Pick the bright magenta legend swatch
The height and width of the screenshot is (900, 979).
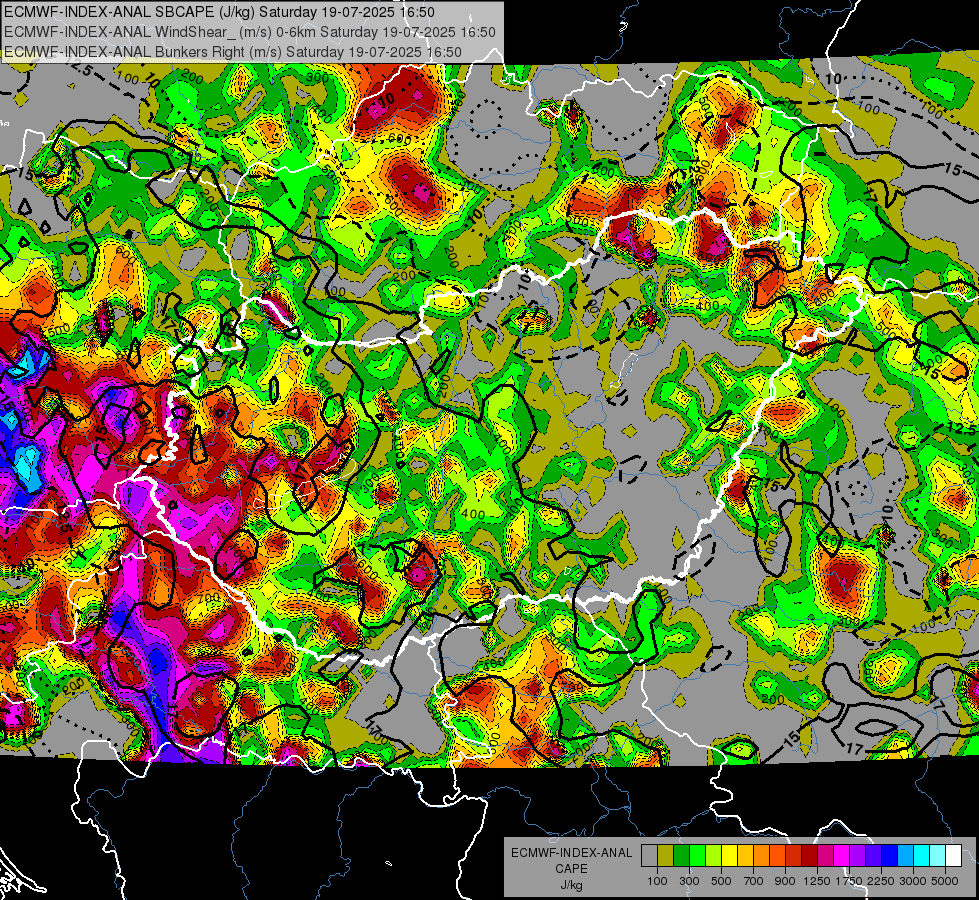(x=842, y=856)
